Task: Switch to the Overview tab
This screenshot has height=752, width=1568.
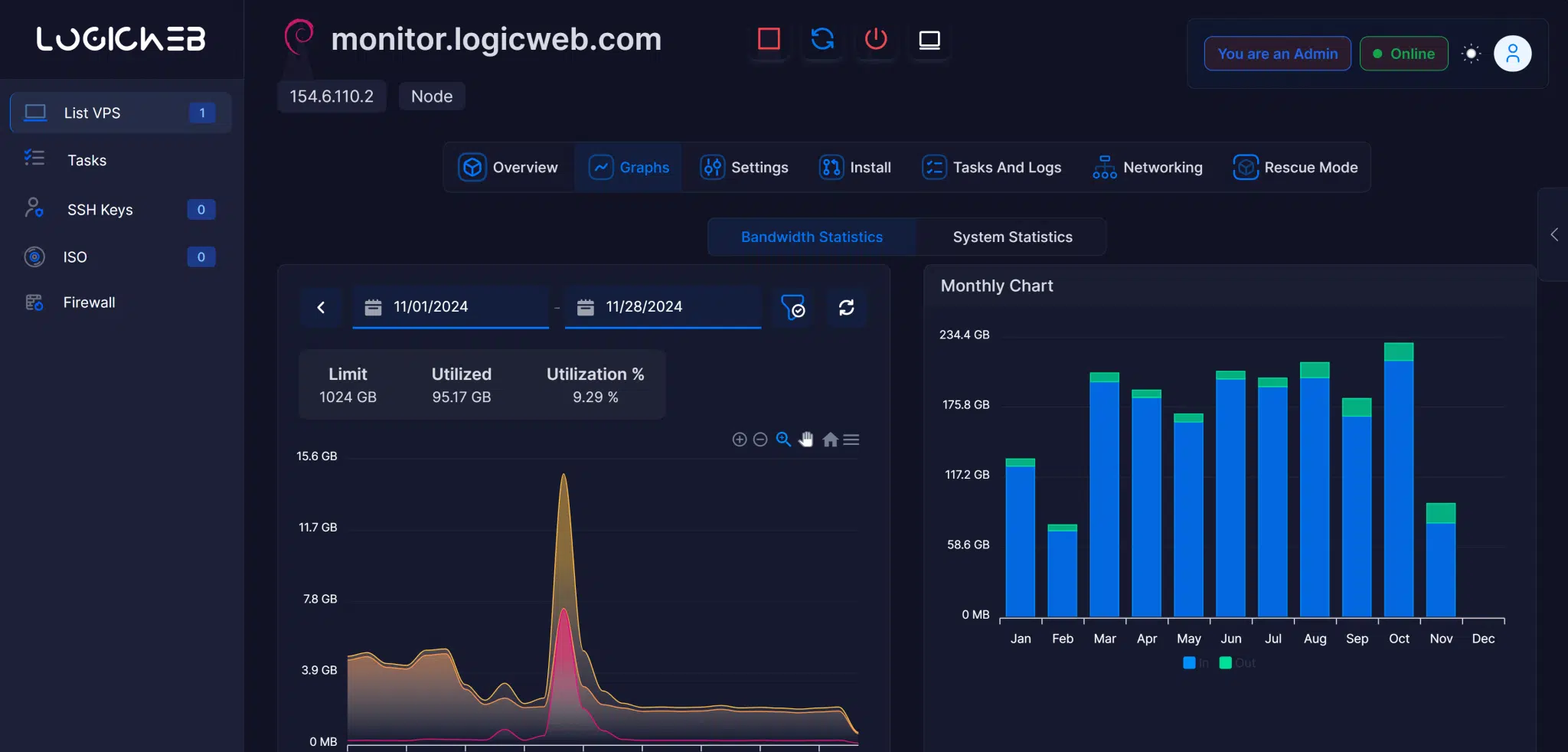Action: (x=508, y=167)
